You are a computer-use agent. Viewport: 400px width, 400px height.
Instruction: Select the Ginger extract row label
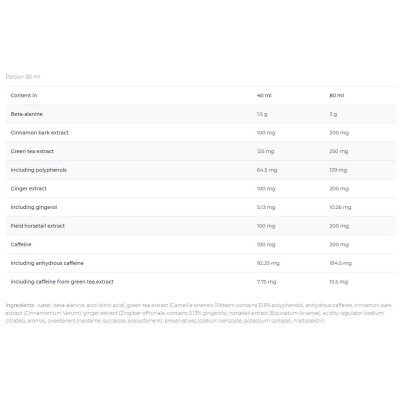pos(29,189)
